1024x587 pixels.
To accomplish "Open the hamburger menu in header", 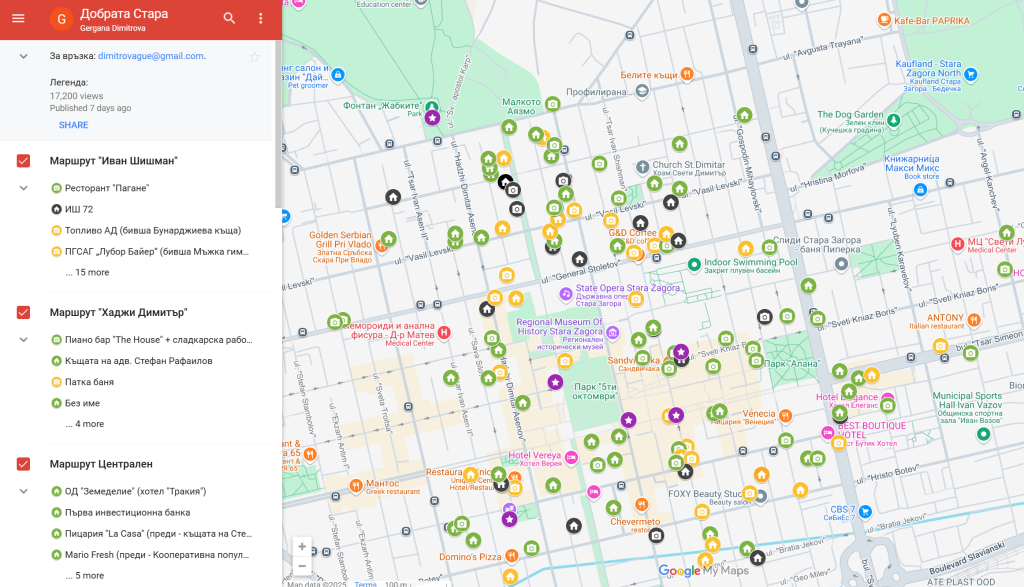I will point(18,19).
